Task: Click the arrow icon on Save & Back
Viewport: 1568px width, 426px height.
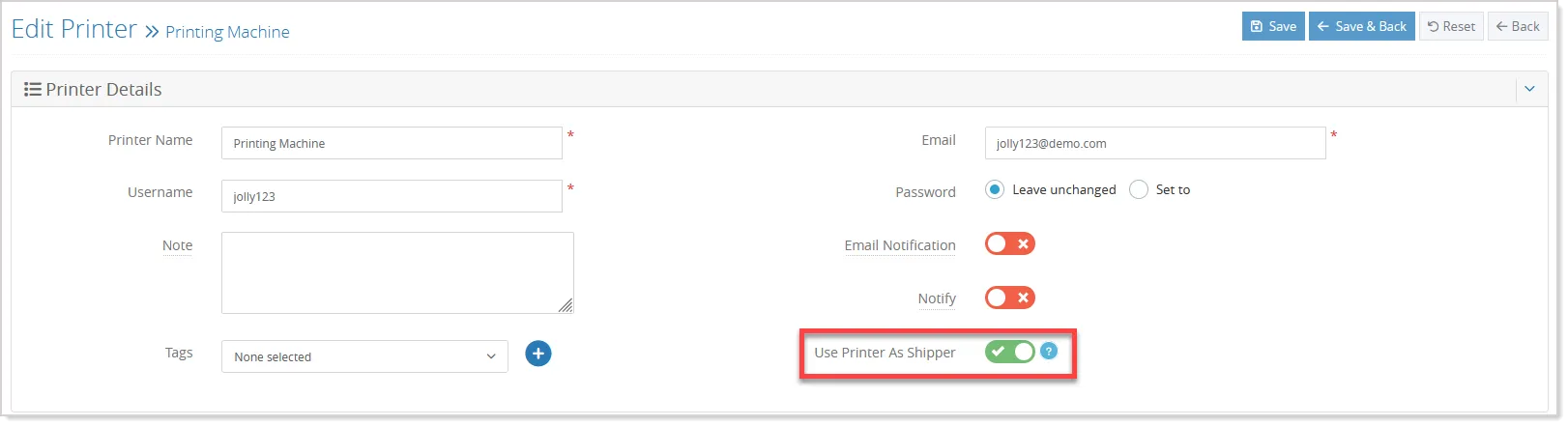Action: [1323, 26]
